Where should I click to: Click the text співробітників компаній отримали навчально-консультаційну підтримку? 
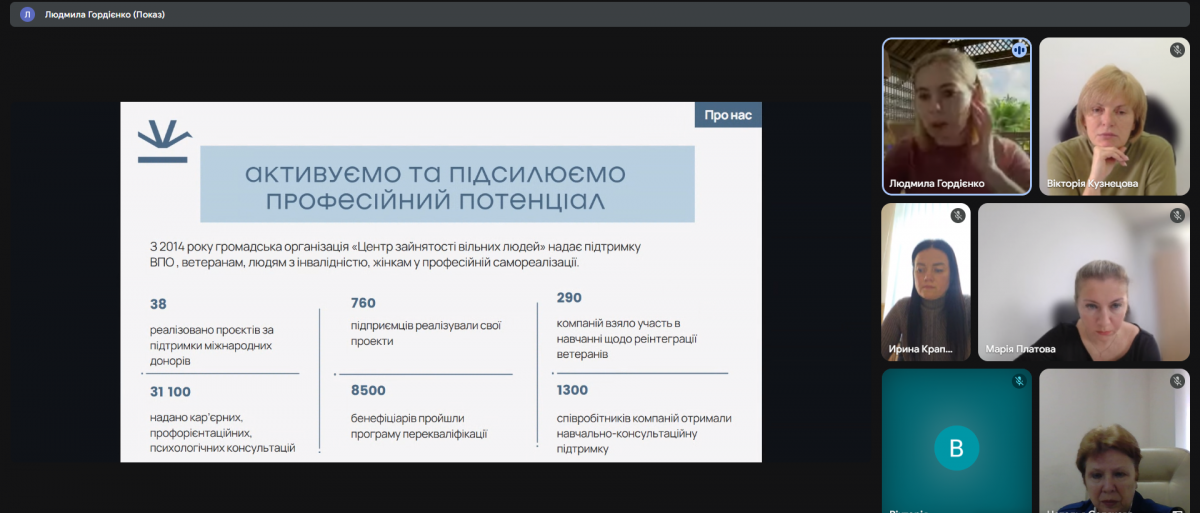click(644, 433)
